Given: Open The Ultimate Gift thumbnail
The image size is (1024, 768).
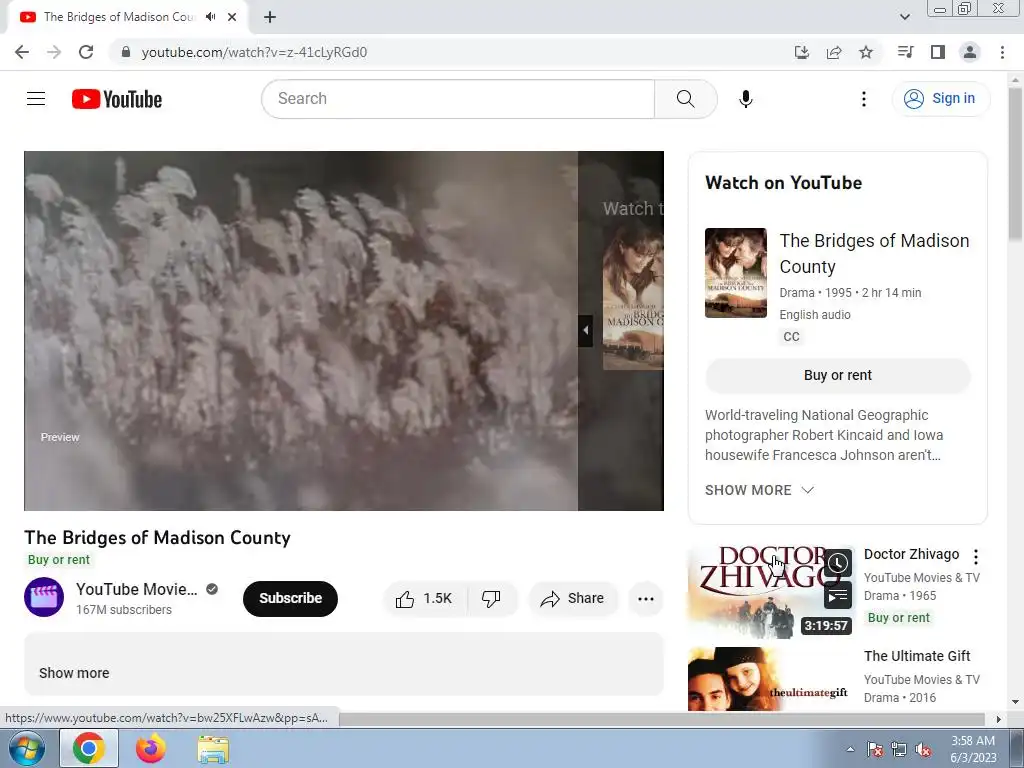Looking at the screenshot, I should [771, 679].
